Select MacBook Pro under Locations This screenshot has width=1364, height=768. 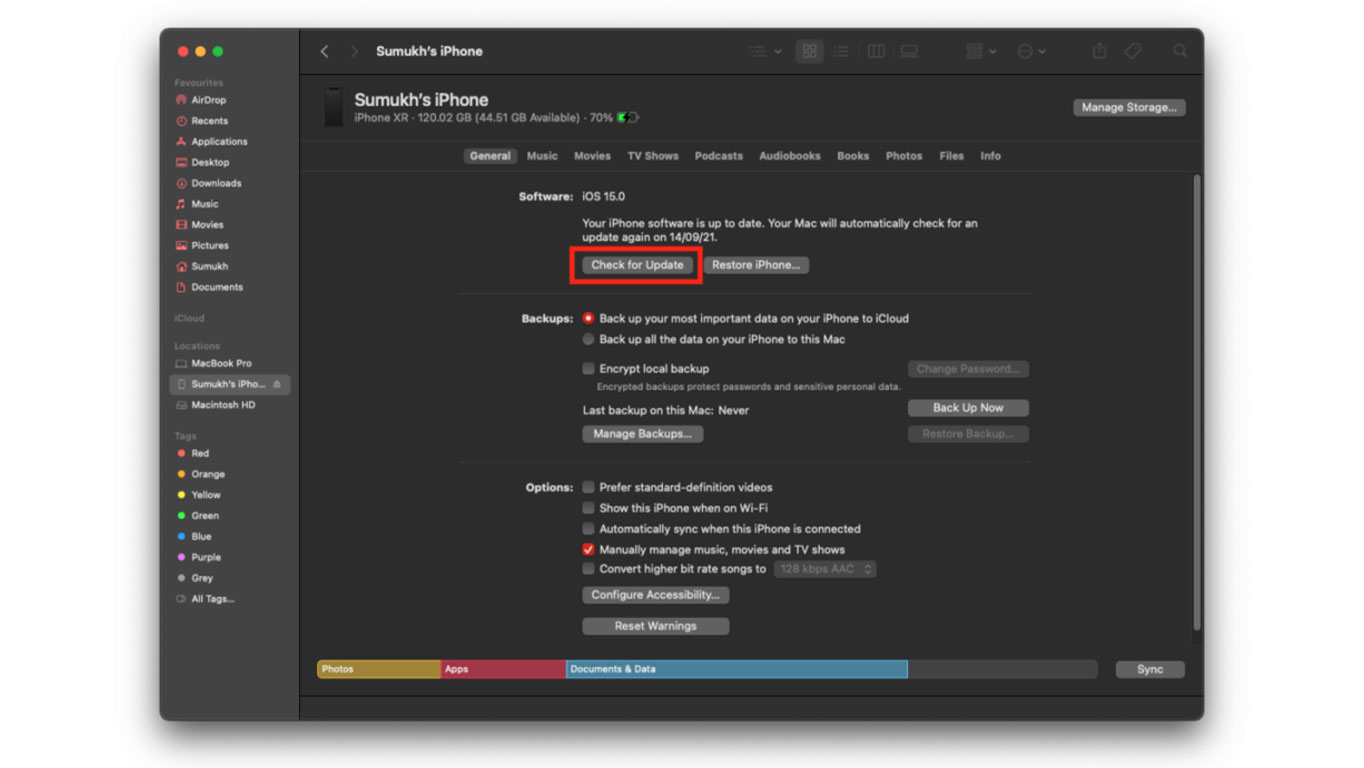221,363
